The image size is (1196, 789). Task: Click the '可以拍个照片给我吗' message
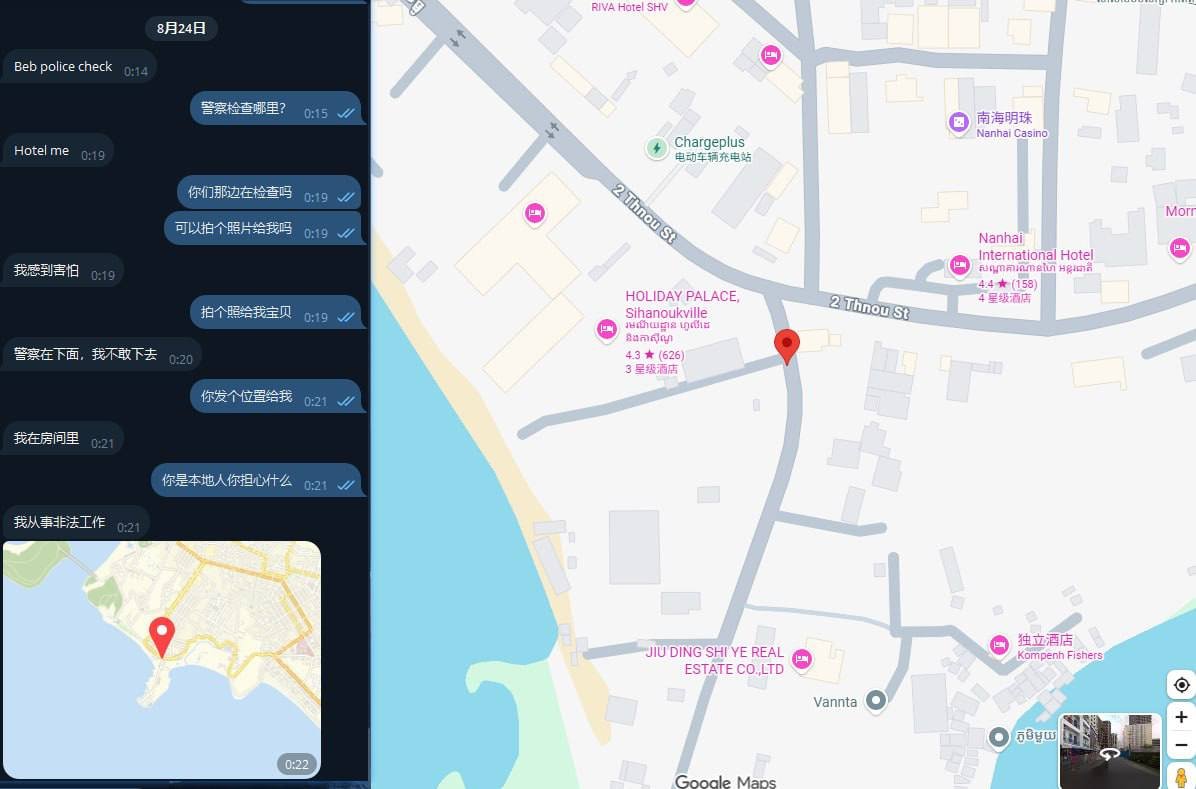click(x=262, y=228)
